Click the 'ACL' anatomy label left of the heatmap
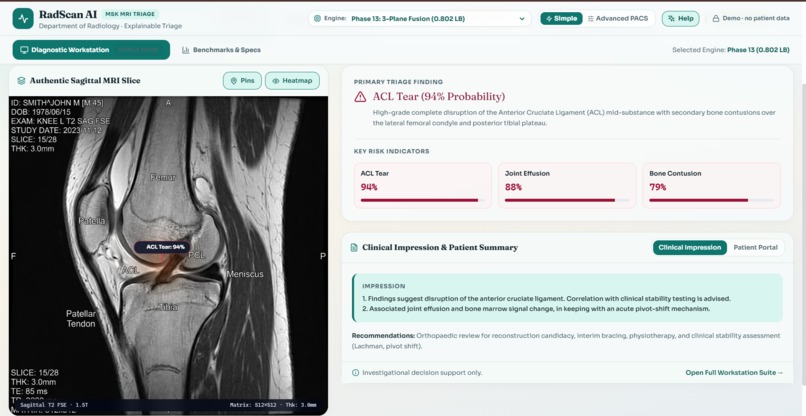The image size is (806, 416). 130,269
